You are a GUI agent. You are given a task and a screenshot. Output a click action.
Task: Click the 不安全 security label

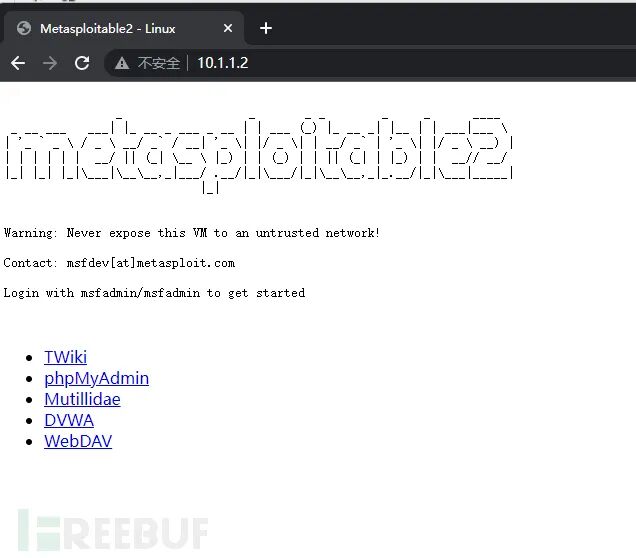click(x=159, y=63)
